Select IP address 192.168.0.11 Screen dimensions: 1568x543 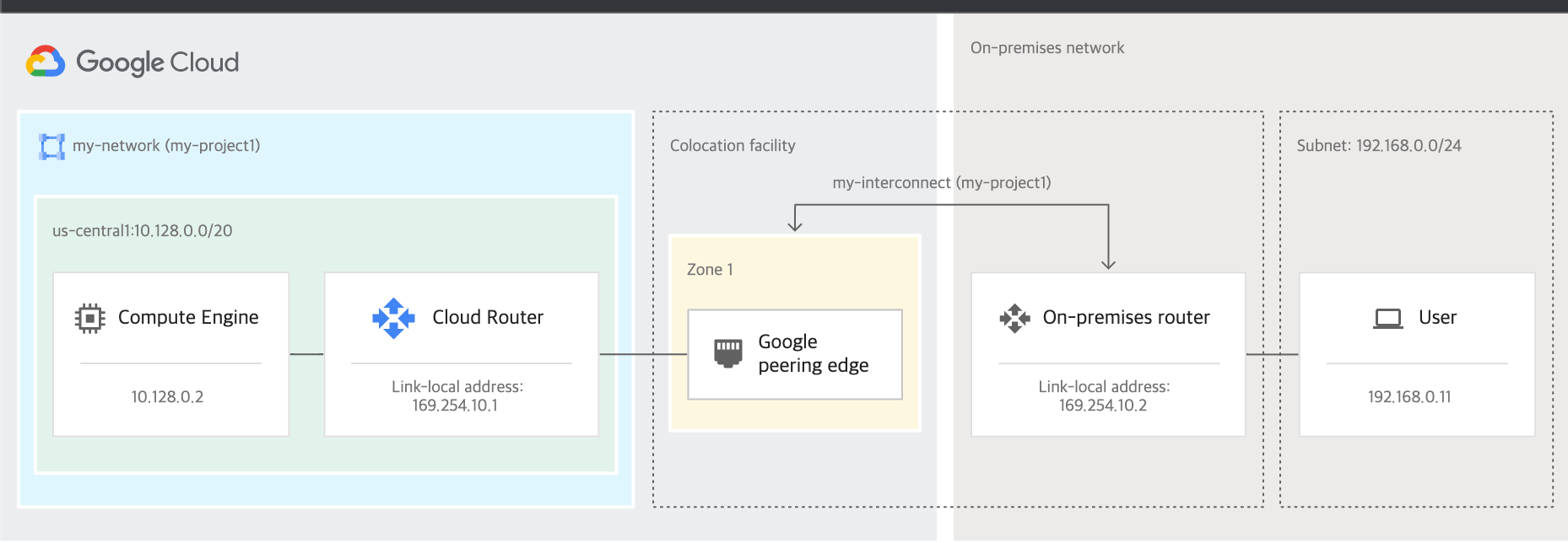click(x=1409, y=397)
